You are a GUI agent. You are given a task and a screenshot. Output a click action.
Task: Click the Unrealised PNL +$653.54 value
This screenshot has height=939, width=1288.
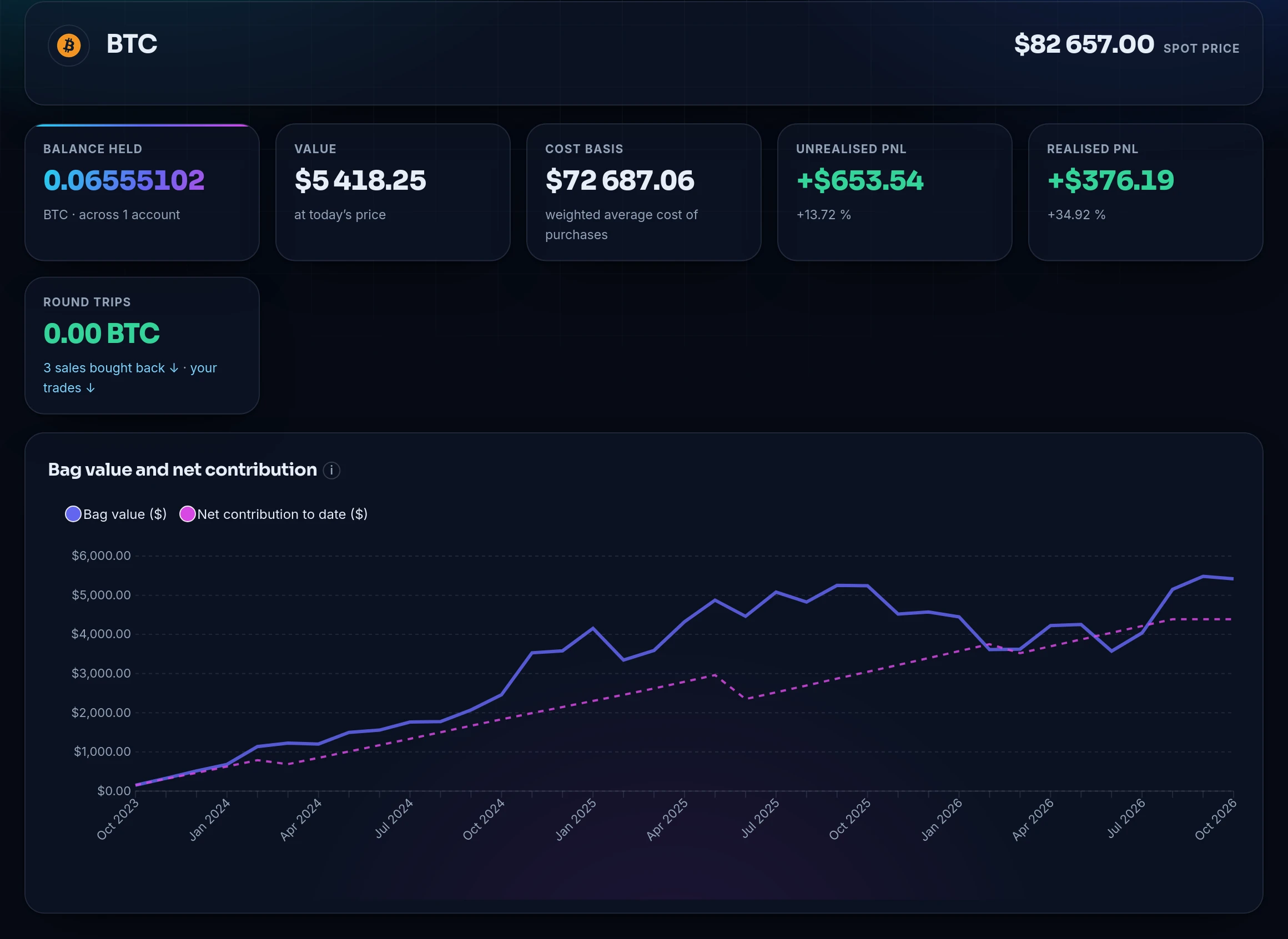860,181
